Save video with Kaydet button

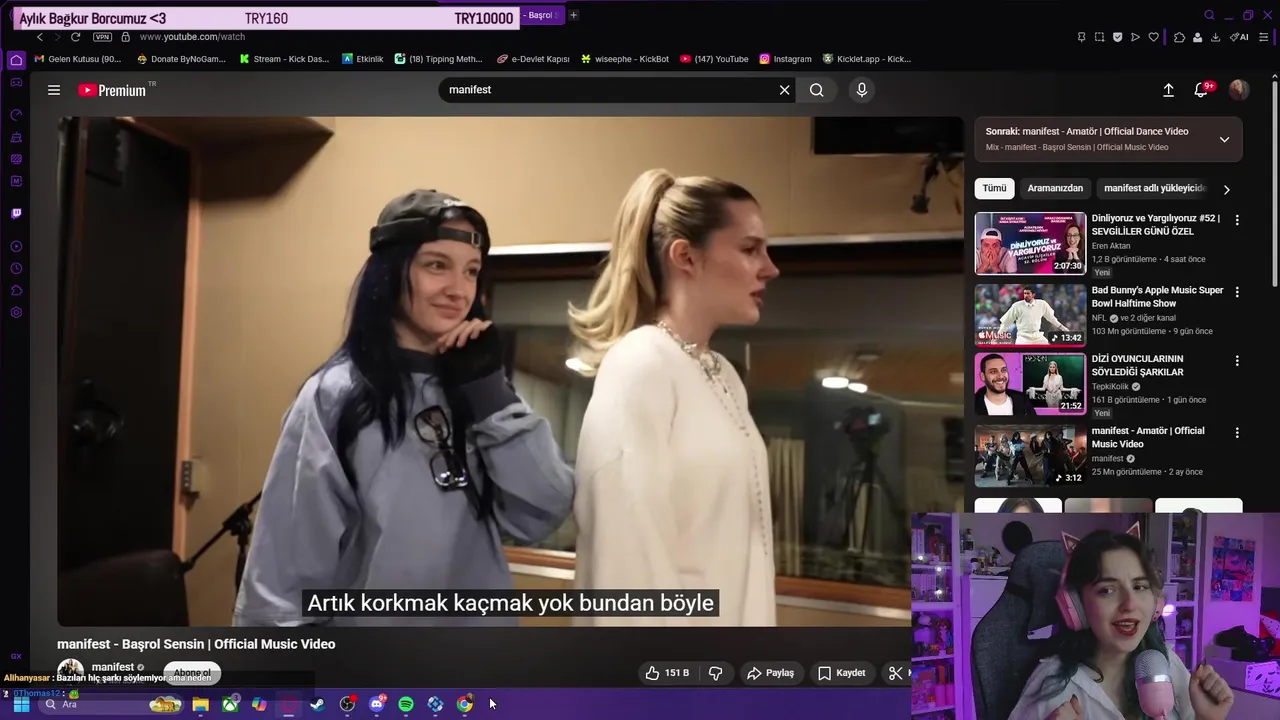[842, 673]
